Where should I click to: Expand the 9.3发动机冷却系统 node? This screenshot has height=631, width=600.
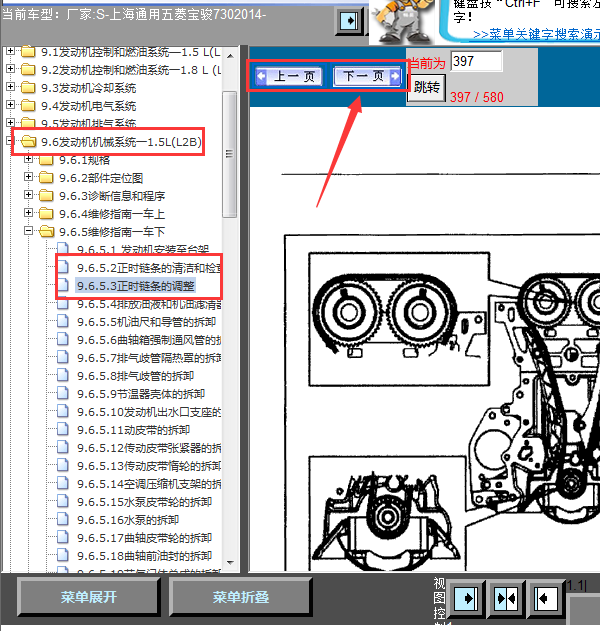point(10,87)
